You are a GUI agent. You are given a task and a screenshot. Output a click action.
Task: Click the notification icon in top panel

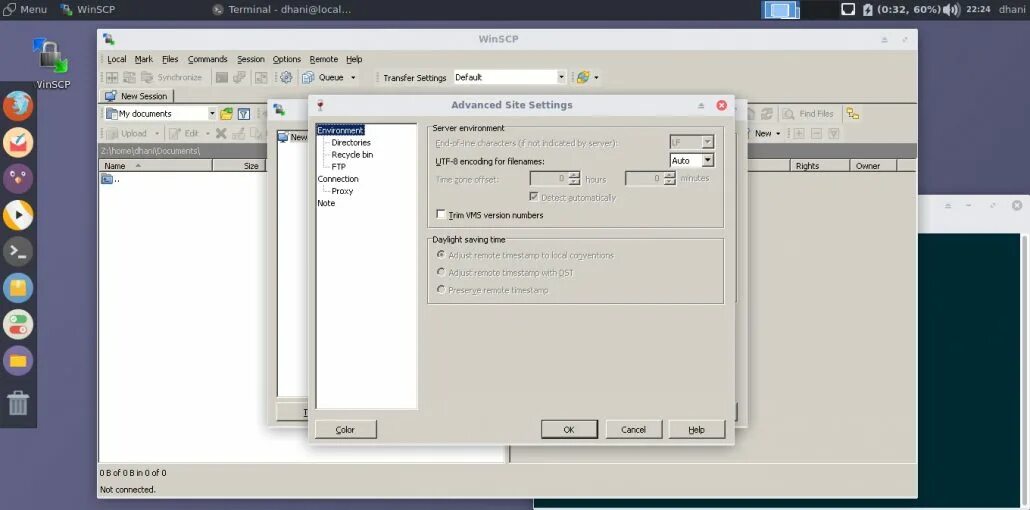848,9
